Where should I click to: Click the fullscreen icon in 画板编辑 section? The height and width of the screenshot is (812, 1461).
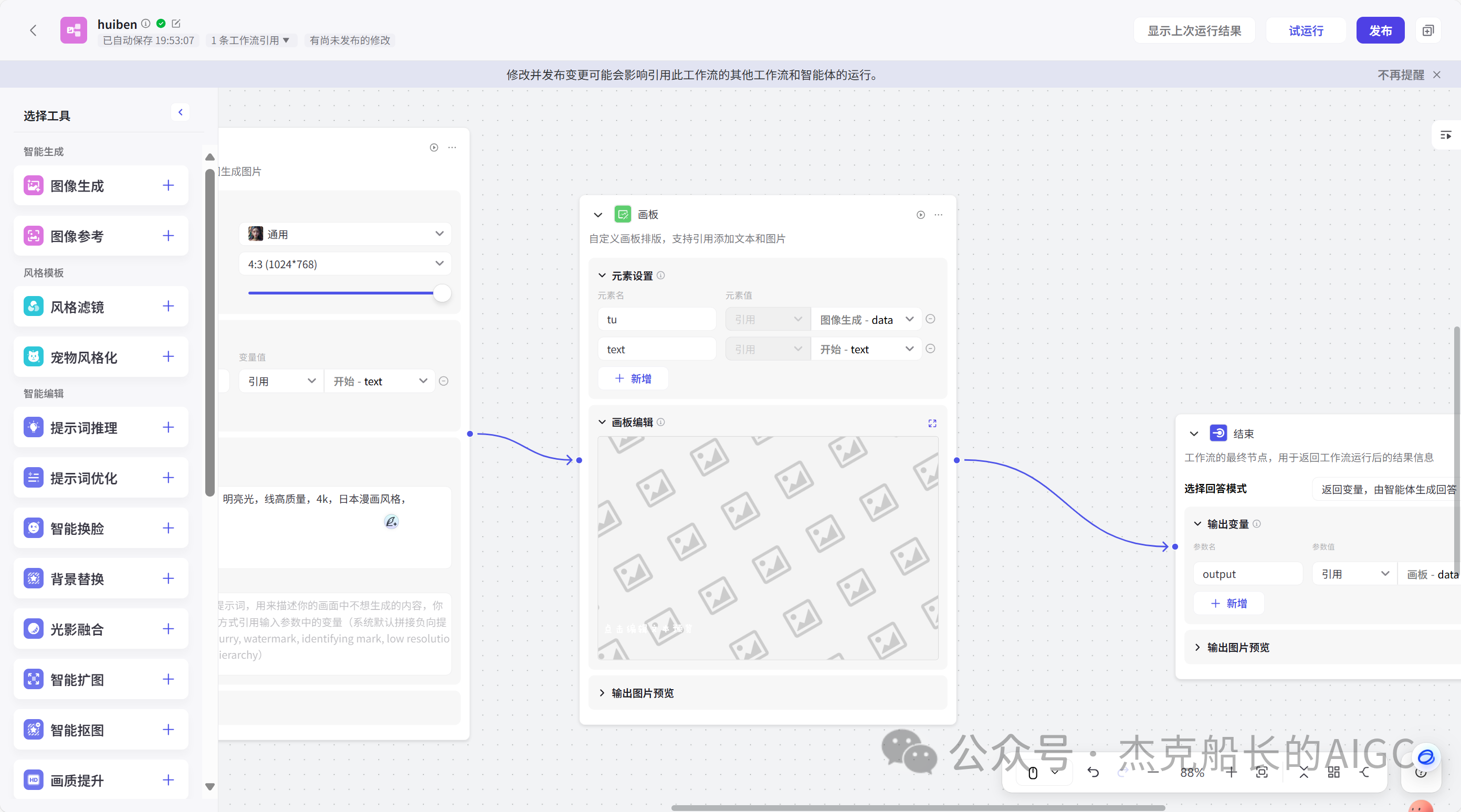(x=932, y=423)
